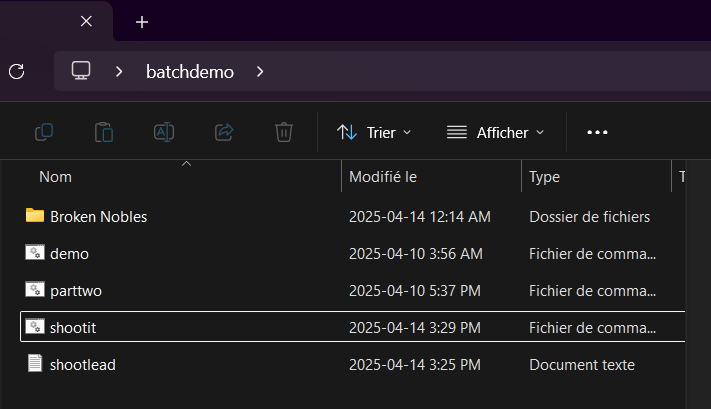
Task: Click date 2025-04-10 5:37 PM
Action: coord(415,291)
